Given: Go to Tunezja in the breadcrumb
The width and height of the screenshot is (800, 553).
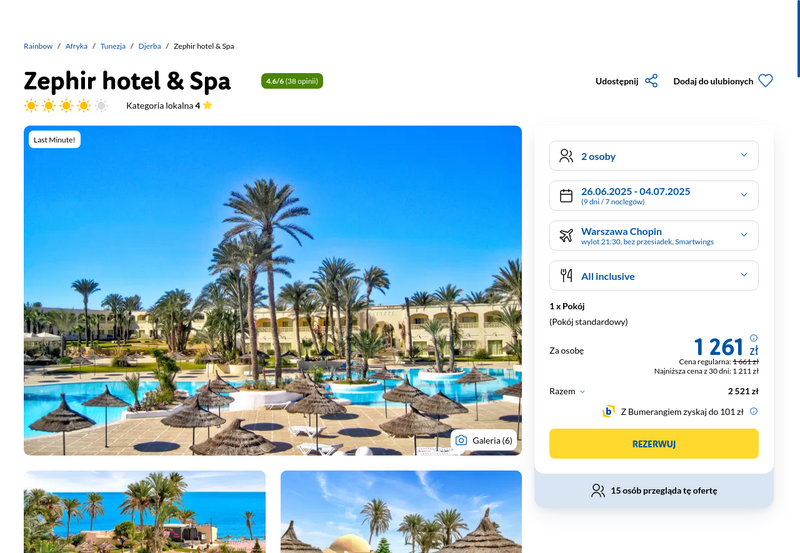Looking at the screenshot, I should [113, 46].
